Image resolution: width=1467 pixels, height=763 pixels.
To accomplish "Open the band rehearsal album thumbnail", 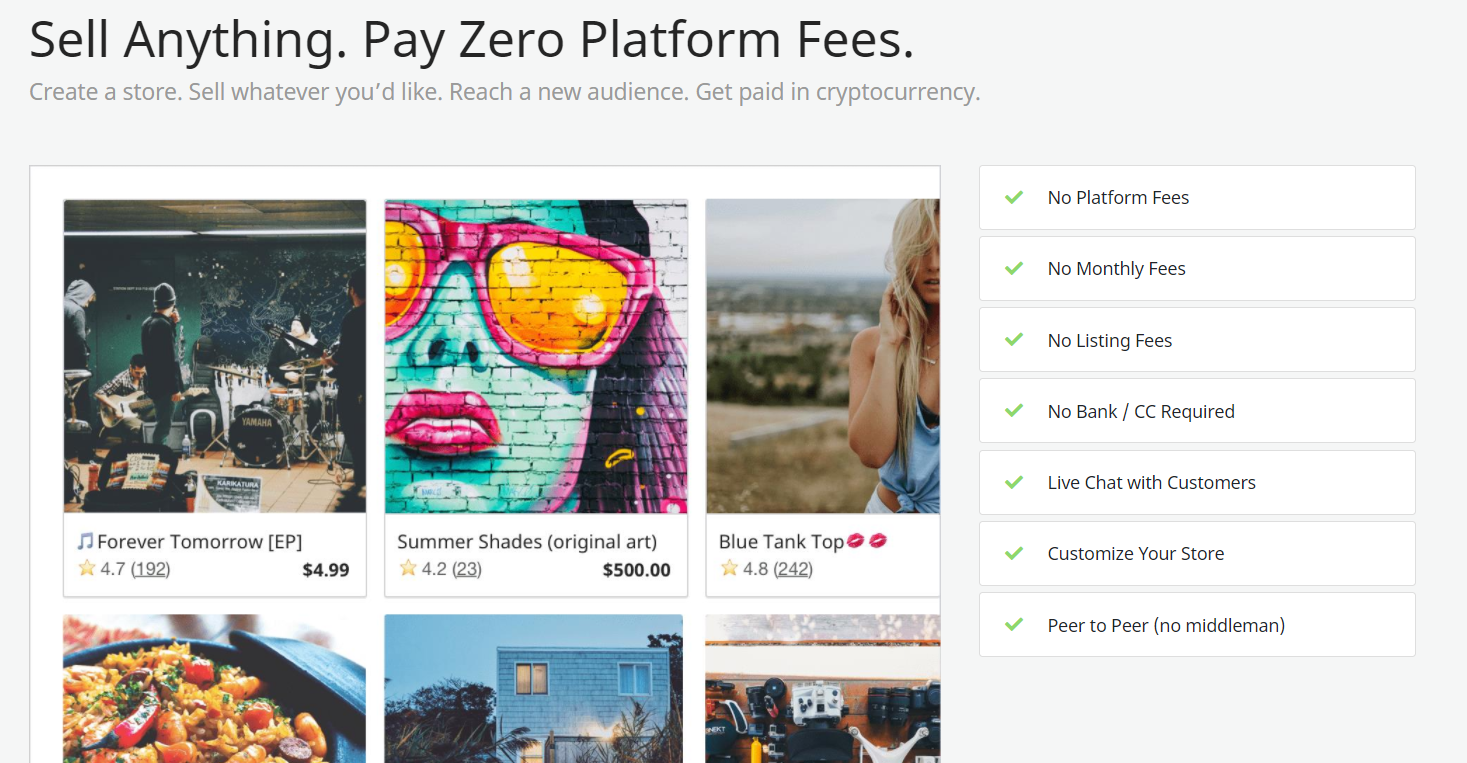I will 215,357.
